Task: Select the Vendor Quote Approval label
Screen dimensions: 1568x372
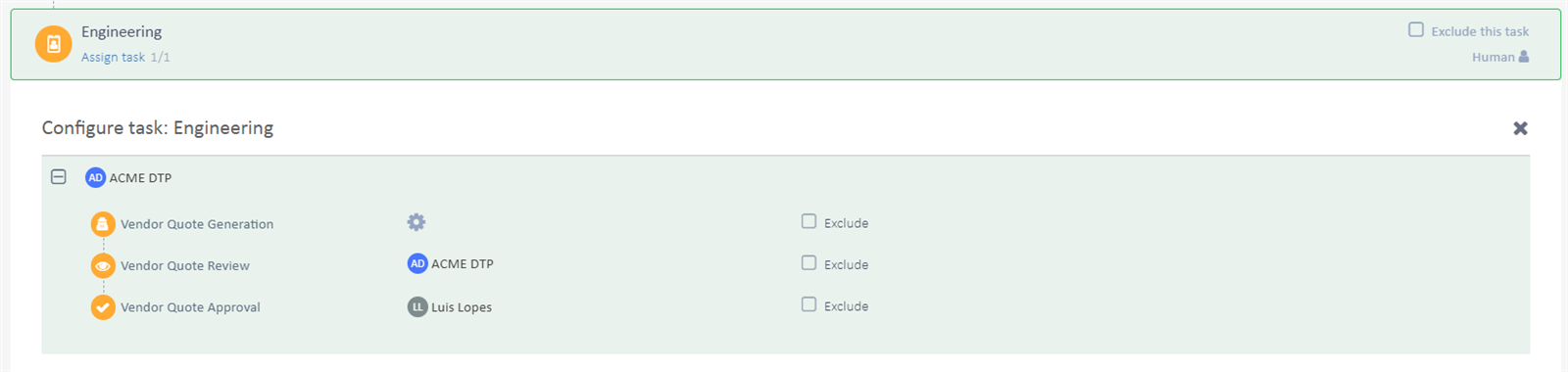Action: (x=190, y=307)
